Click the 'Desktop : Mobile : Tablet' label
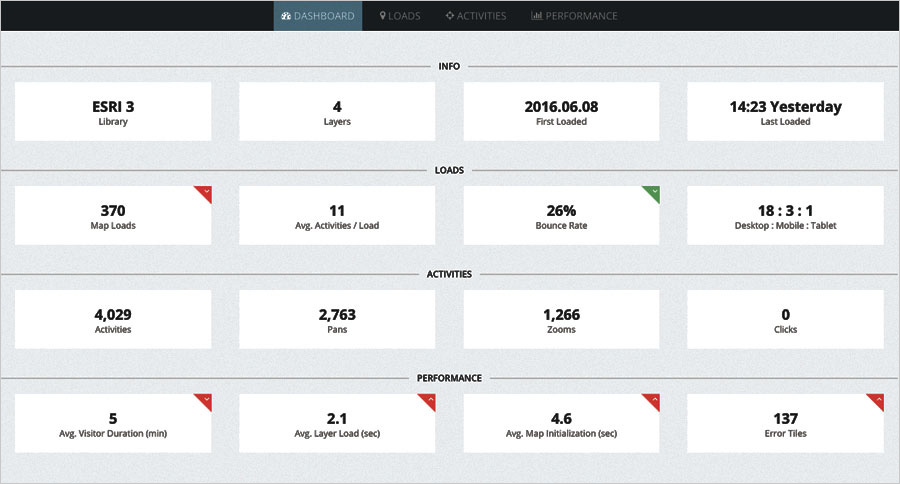 [x=785, y=226]
